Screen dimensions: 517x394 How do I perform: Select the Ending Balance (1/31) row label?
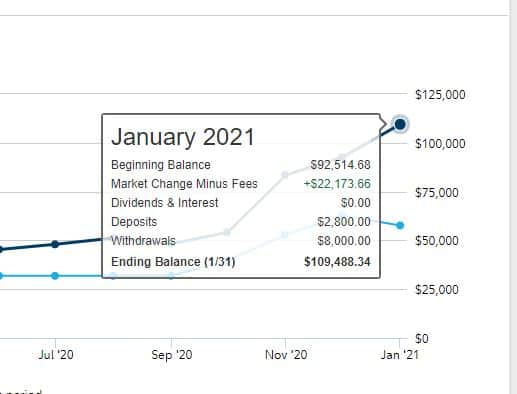(173, 262)
